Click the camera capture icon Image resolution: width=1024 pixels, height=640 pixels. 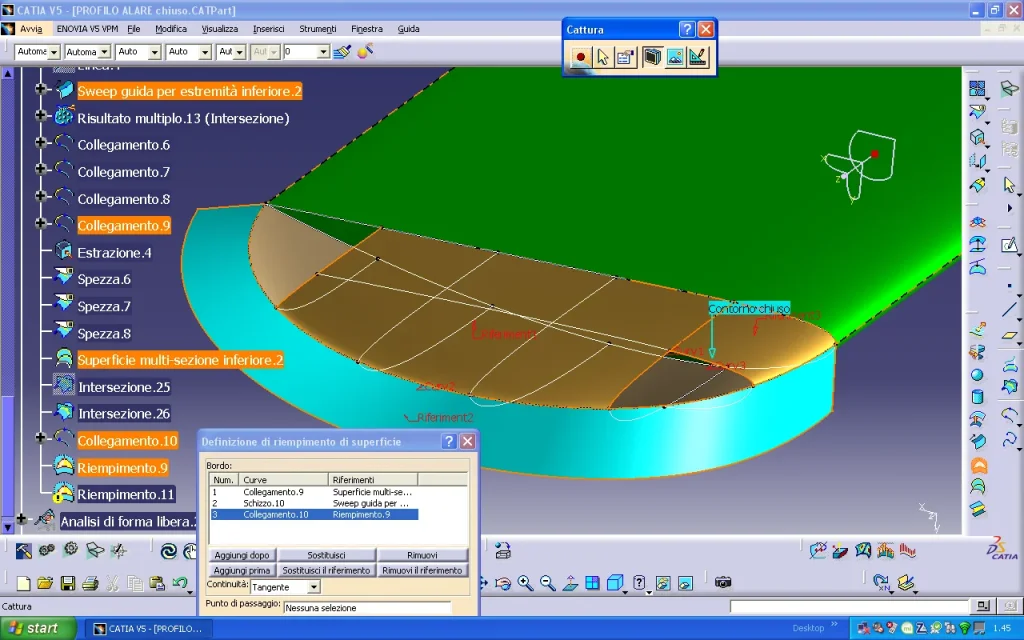[x=723, y=582]
